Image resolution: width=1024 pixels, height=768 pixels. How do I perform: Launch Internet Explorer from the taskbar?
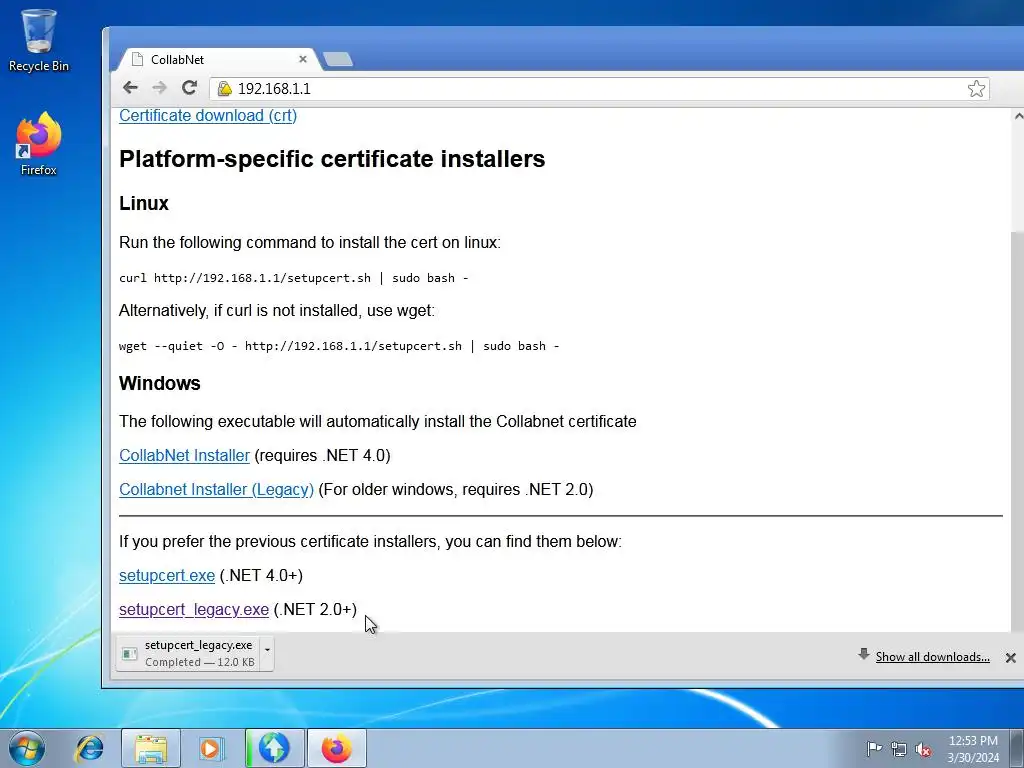[89, 748]
